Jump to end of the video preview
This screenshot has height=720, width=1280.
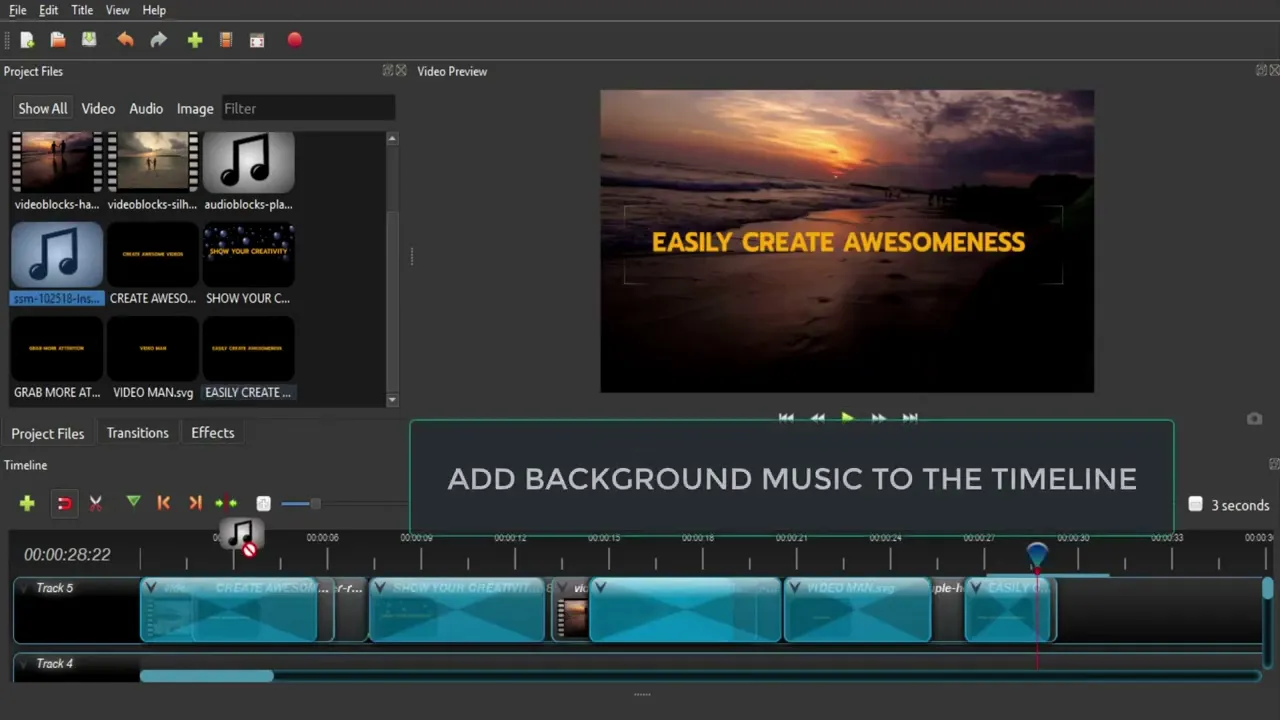(910, 418)
